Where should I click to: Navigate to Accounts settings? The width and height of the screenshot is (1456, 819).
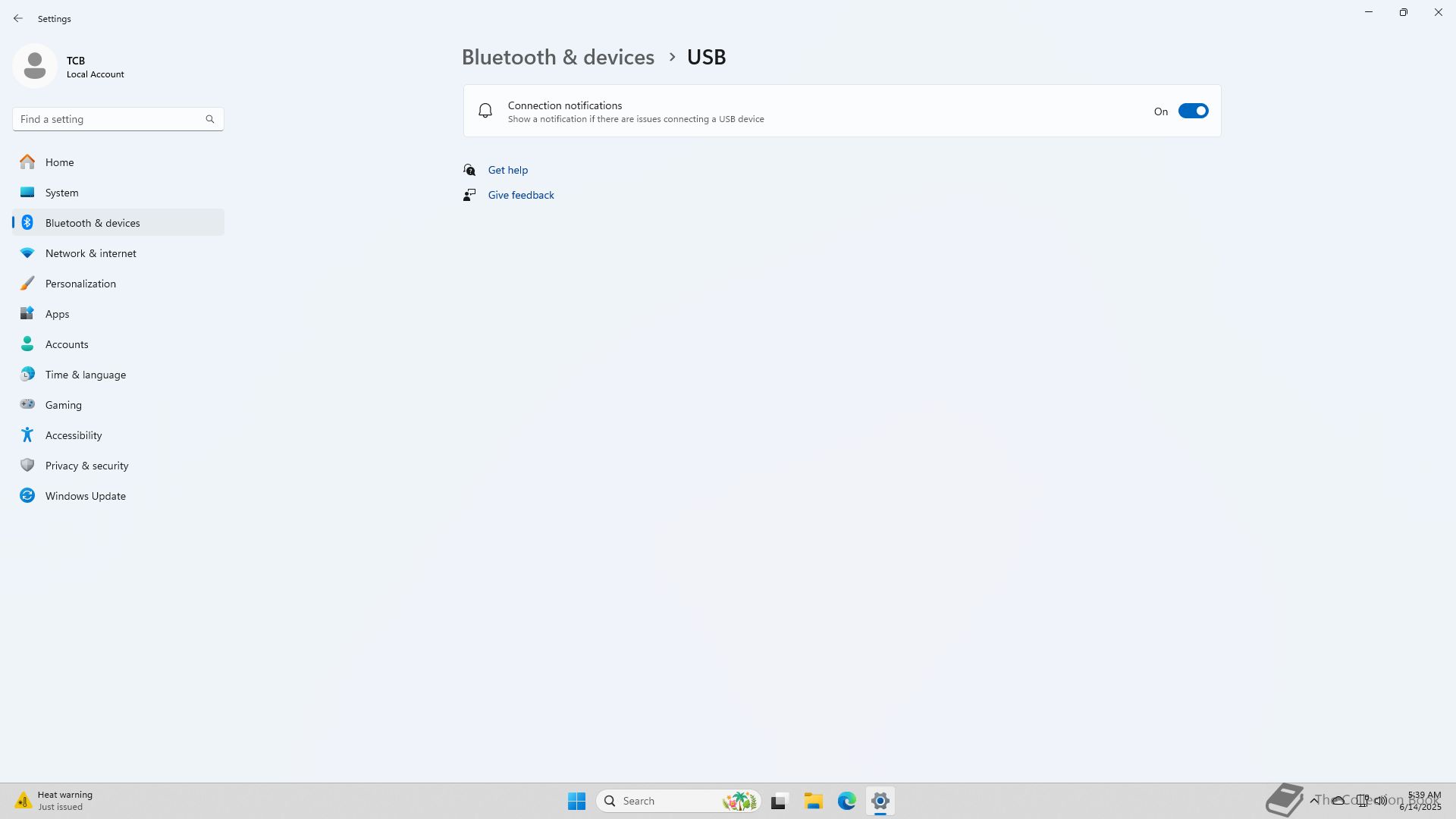67,344
